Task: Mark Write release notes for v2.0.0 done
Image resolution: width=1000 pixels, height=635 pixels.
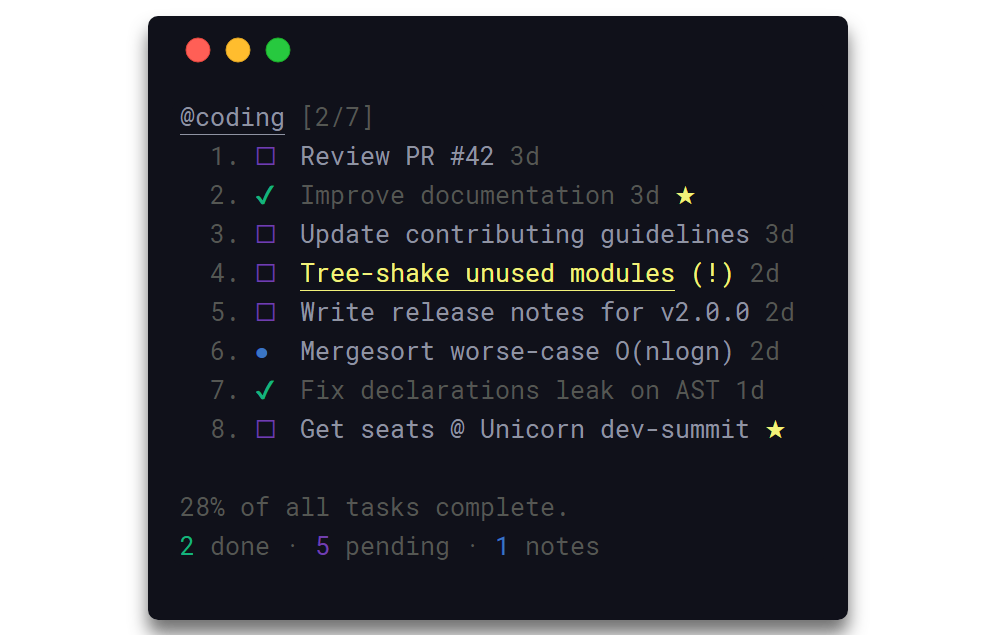Action: [265, 312]
